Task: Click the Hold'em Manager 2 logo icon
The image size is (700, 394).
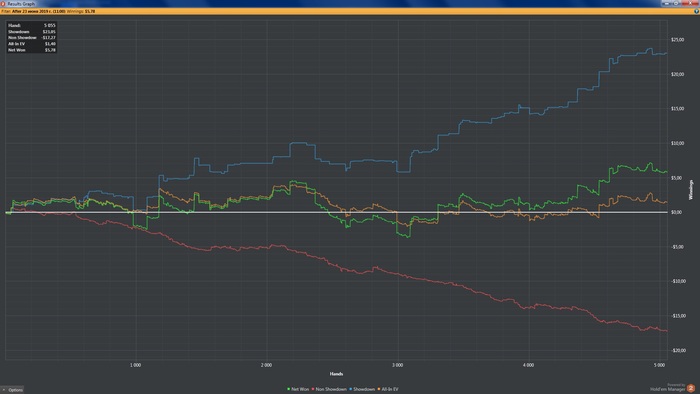Action: (691, 388)
